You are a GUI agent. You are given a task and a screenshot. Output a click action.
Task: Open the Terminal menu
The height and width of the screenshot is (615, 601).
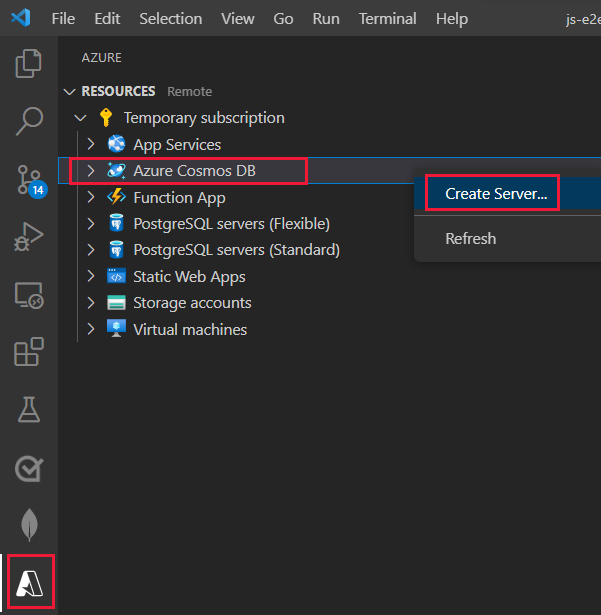[388, 18]
